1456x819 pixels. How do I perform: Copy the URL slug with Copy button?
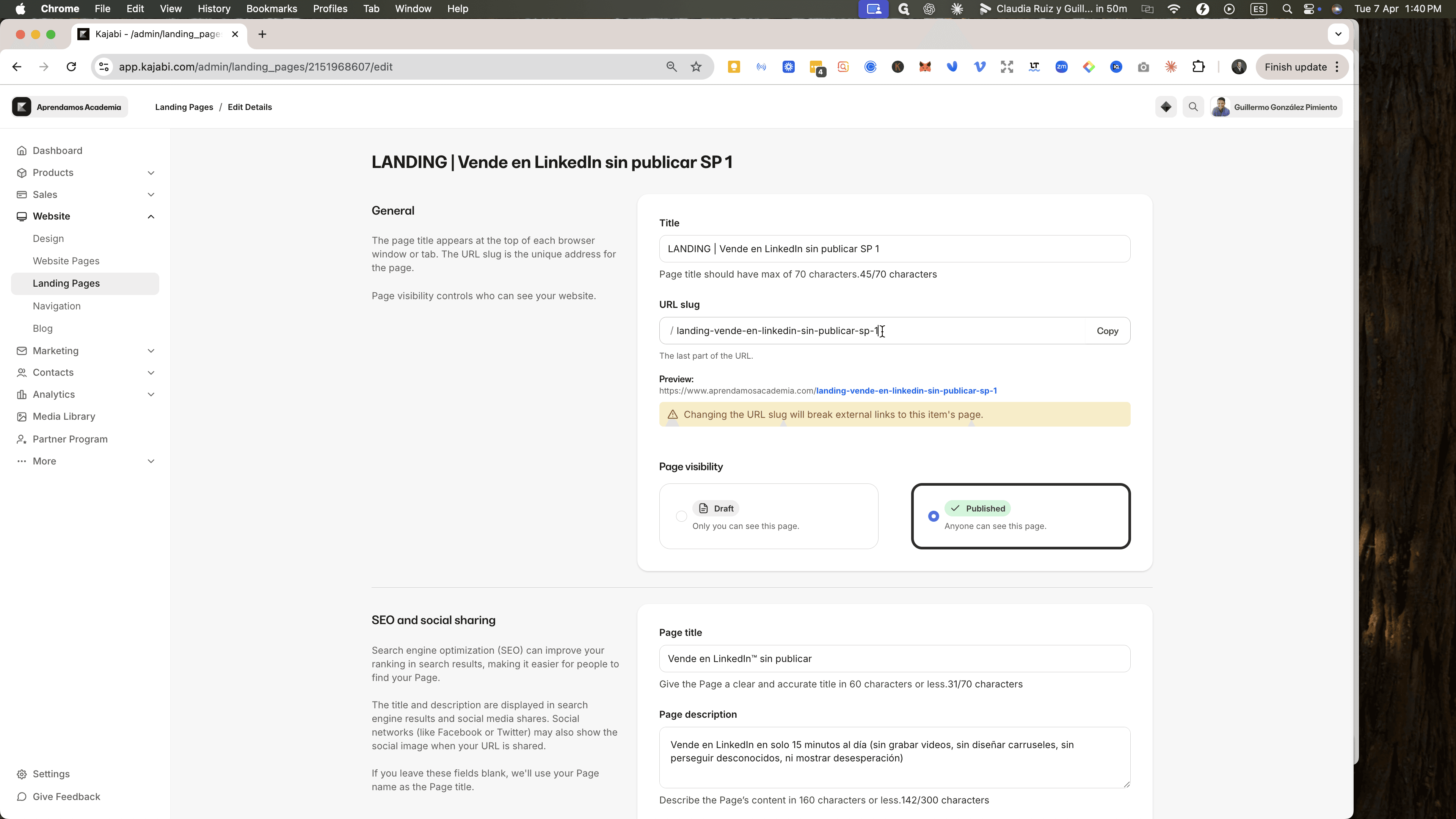(x=1107, y=331)
